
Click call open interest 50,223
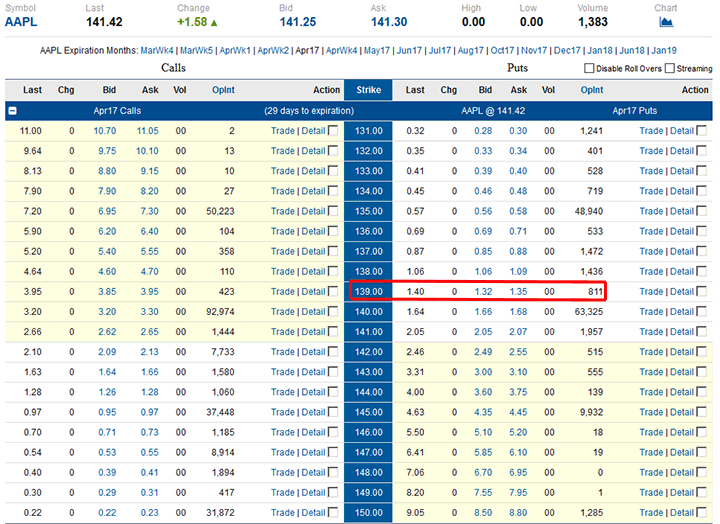(220, 211)
